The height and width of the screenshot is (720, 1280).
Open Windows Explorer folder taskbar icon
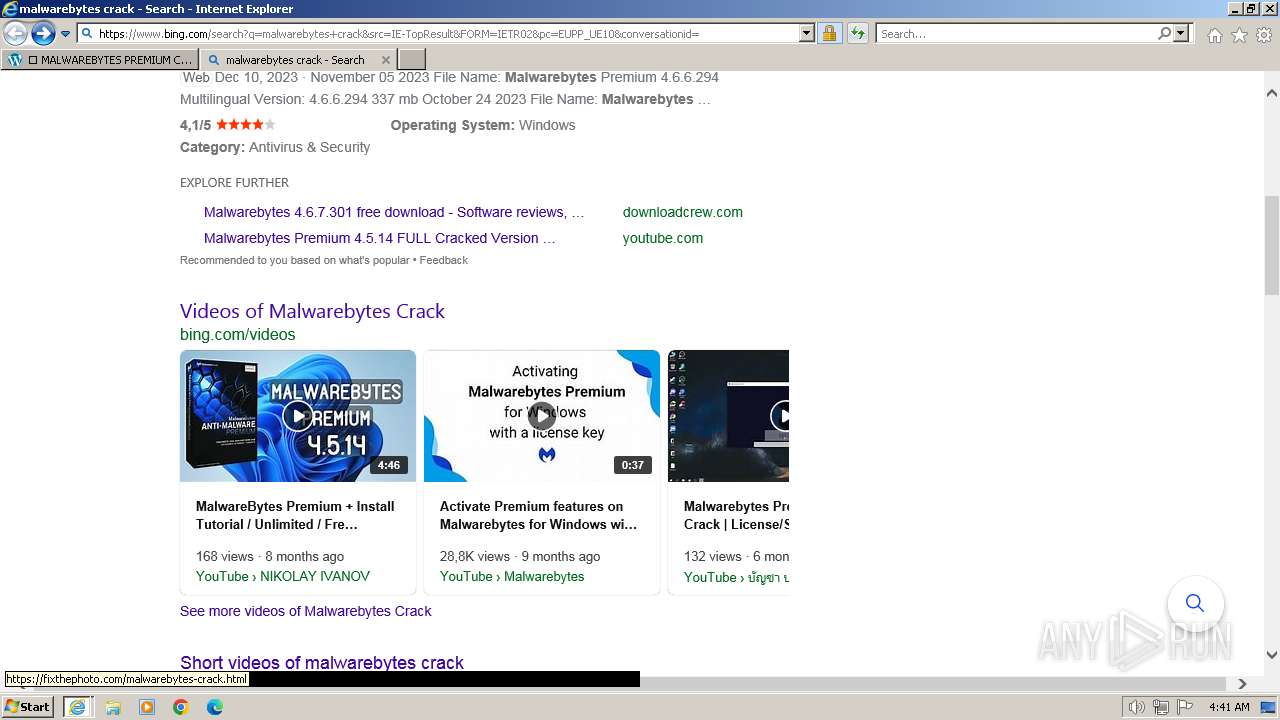click(x=113, y=707)
